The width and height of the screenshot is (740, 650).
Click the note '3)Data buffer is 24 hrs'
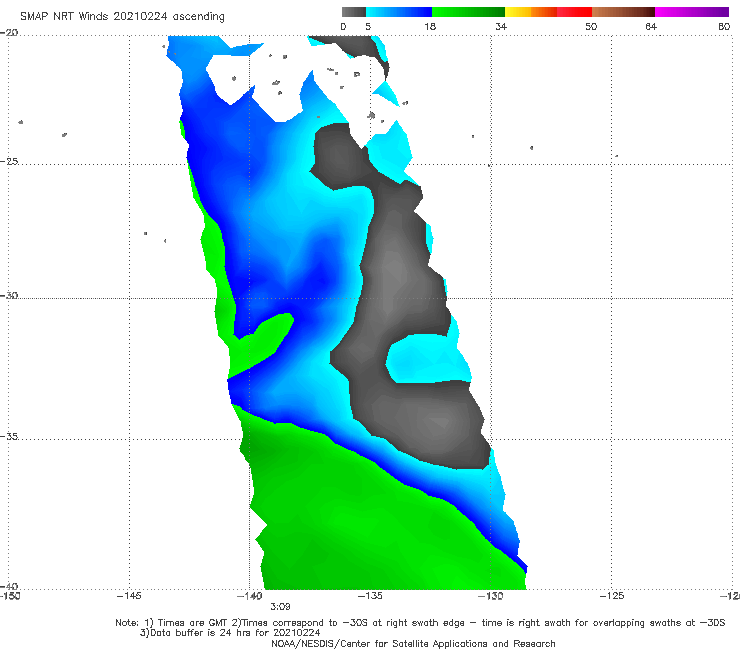tap(230, 633)
